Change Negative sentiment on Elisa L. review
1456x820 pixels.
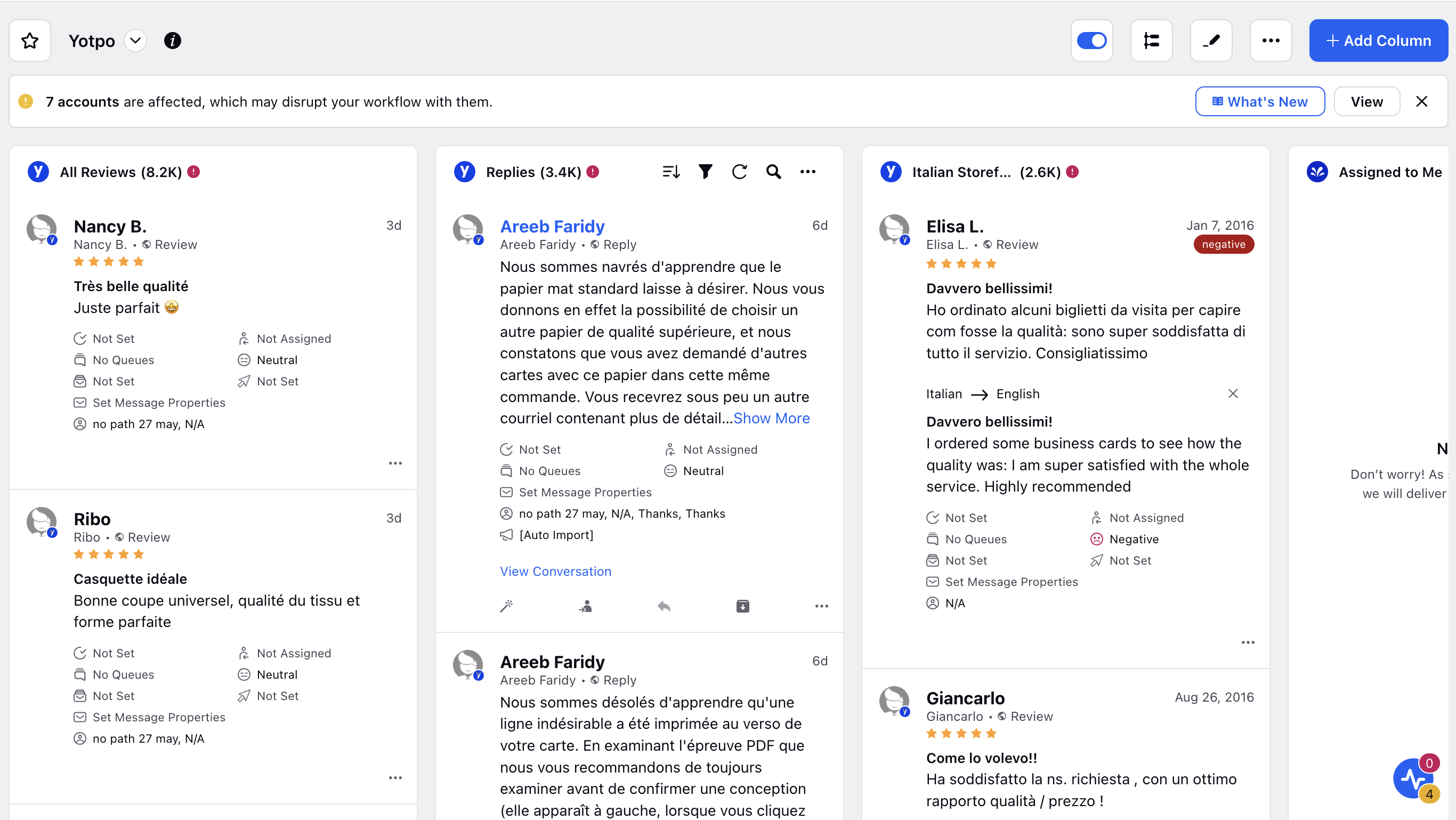pos(1125,540)
